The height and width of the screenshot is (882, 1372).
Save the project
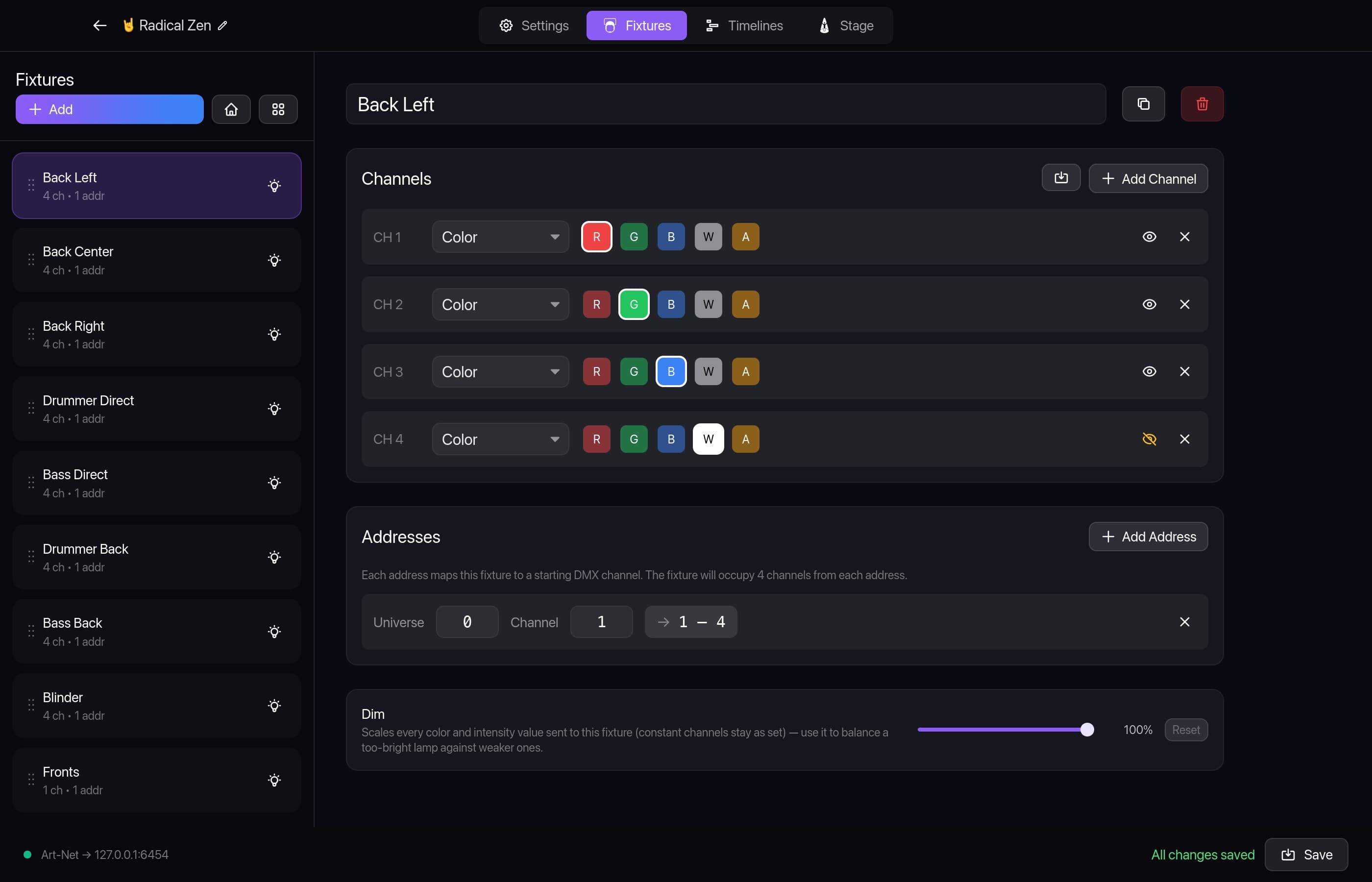click(1305, 855)
